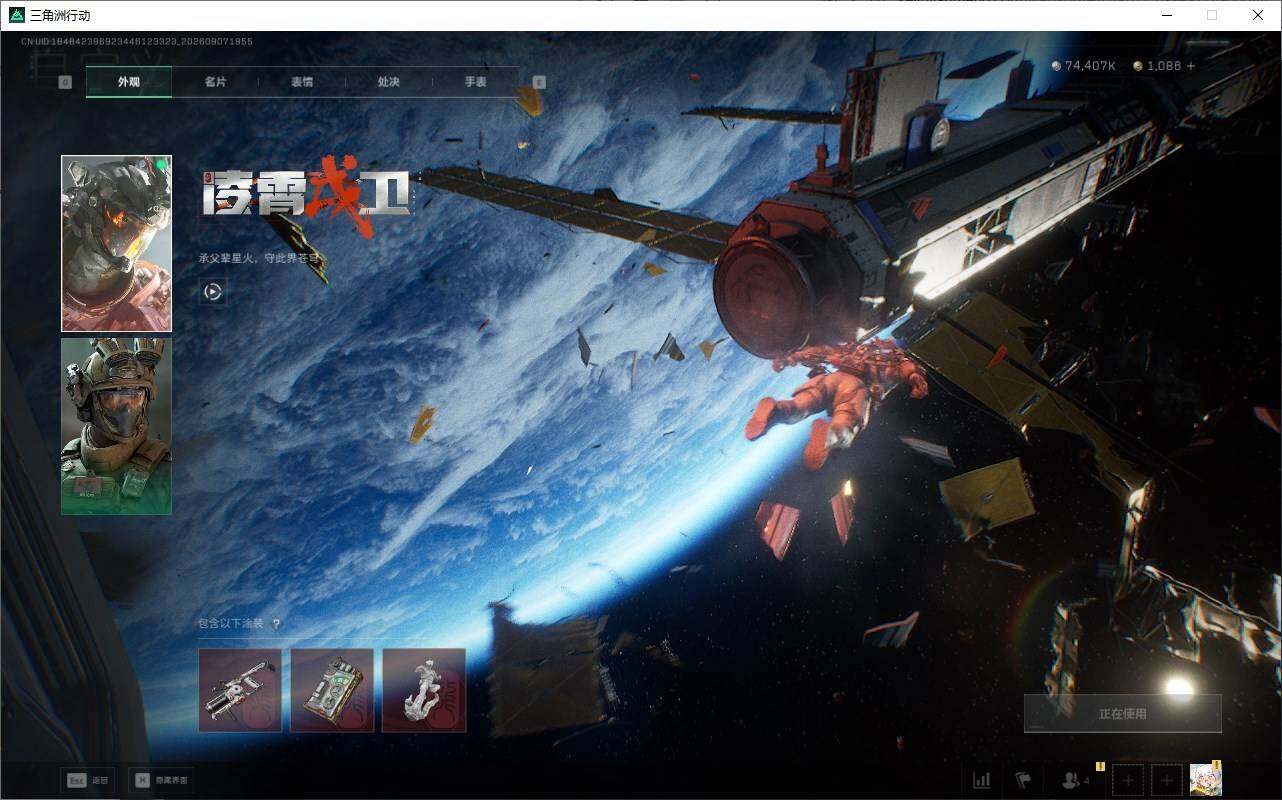This screenshot has height=800, width=1282.
Task: Click the next-tab key icon right of 手表
Action: coord(539,82)
